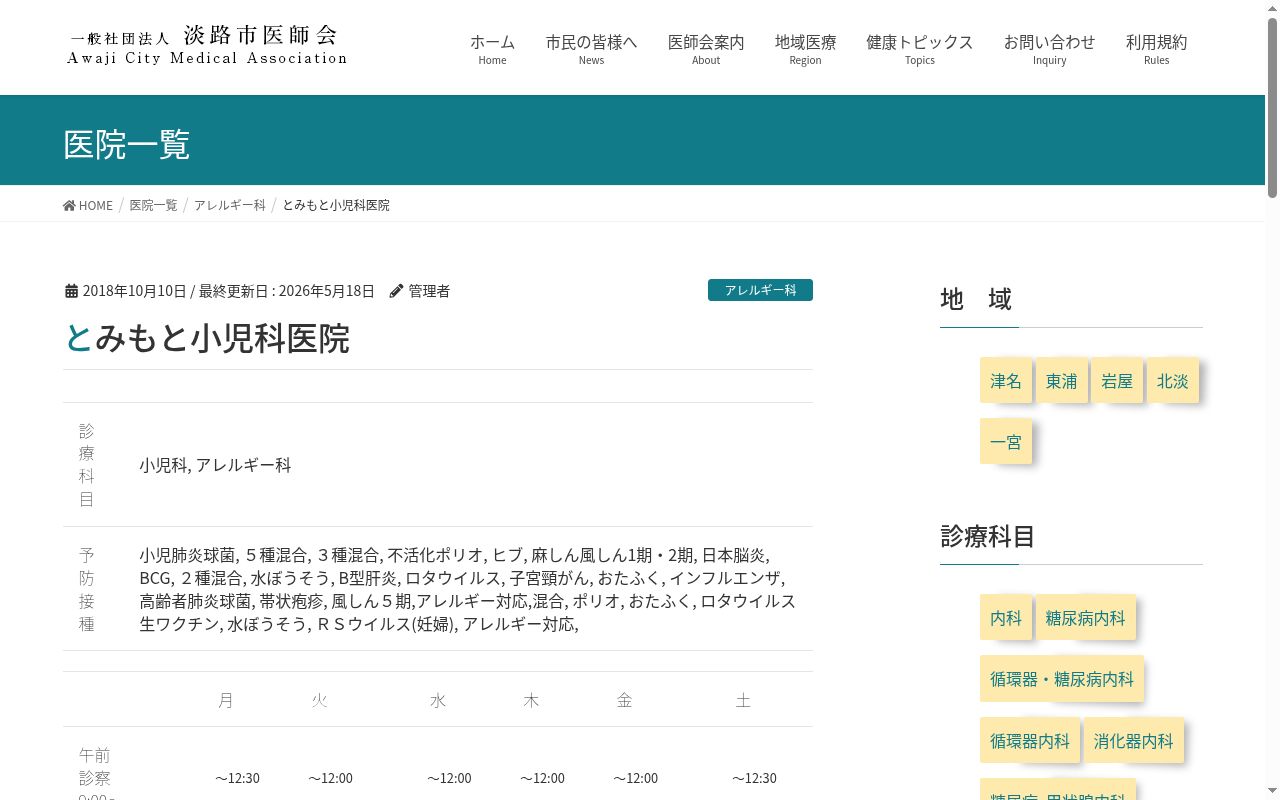Viewport: 1280px width, 800px height.
Task: Select the 消化器内科 specialty tag
Action: [1133, 741]
